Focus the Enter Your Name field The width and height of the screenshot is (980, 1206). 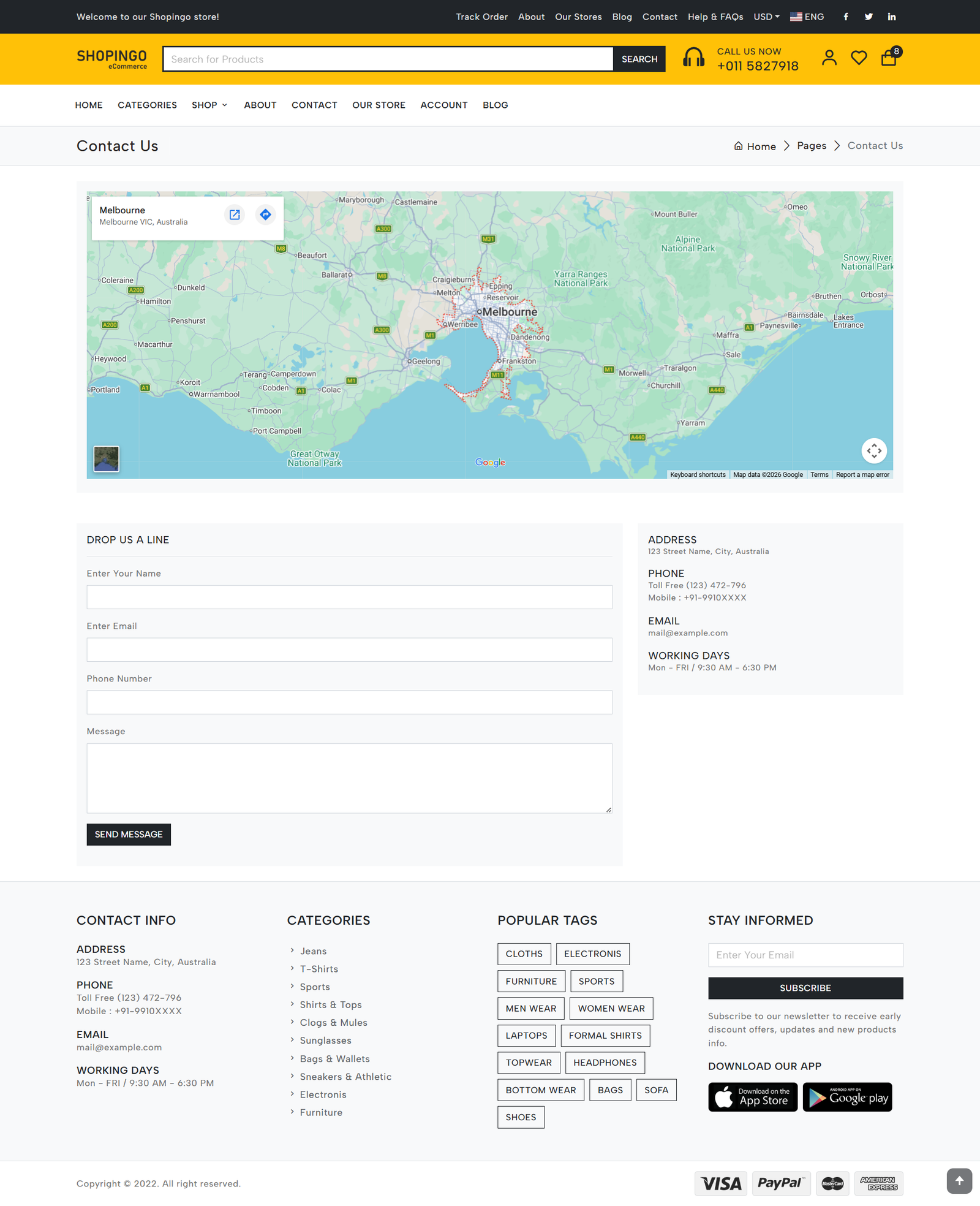(349, 597)
